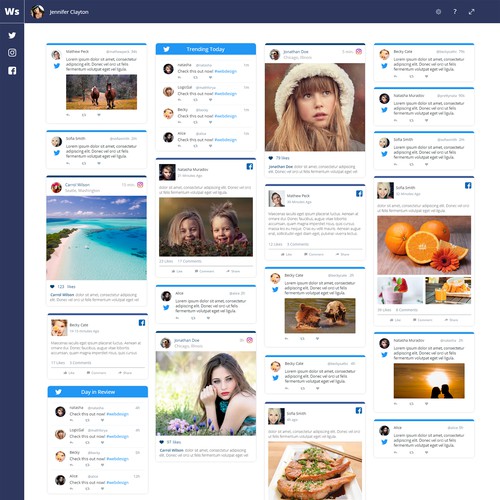Click the #webdesign hashtag in natasha's trending tweet

226,71
